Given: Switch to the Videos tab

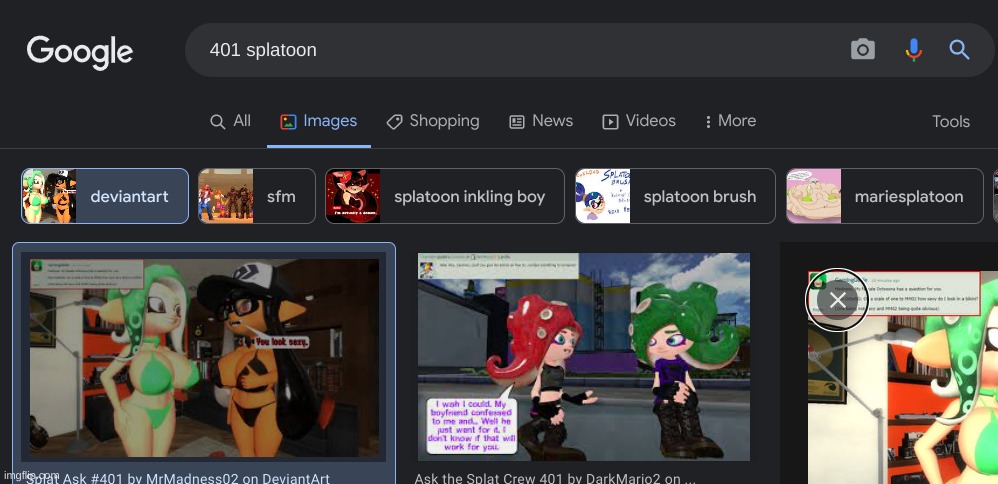Looking at the screenshot, I should point(639,121).
